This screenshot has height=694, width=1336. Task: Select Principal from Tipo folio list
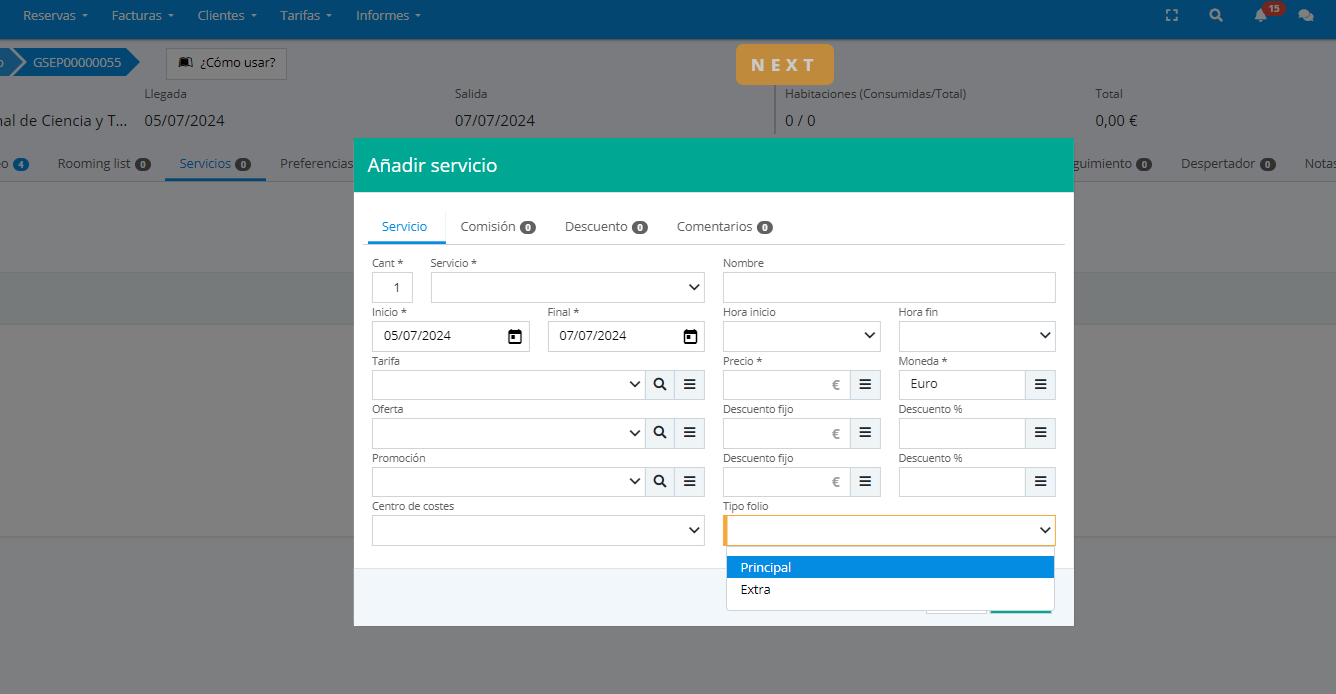click(889, 567)
